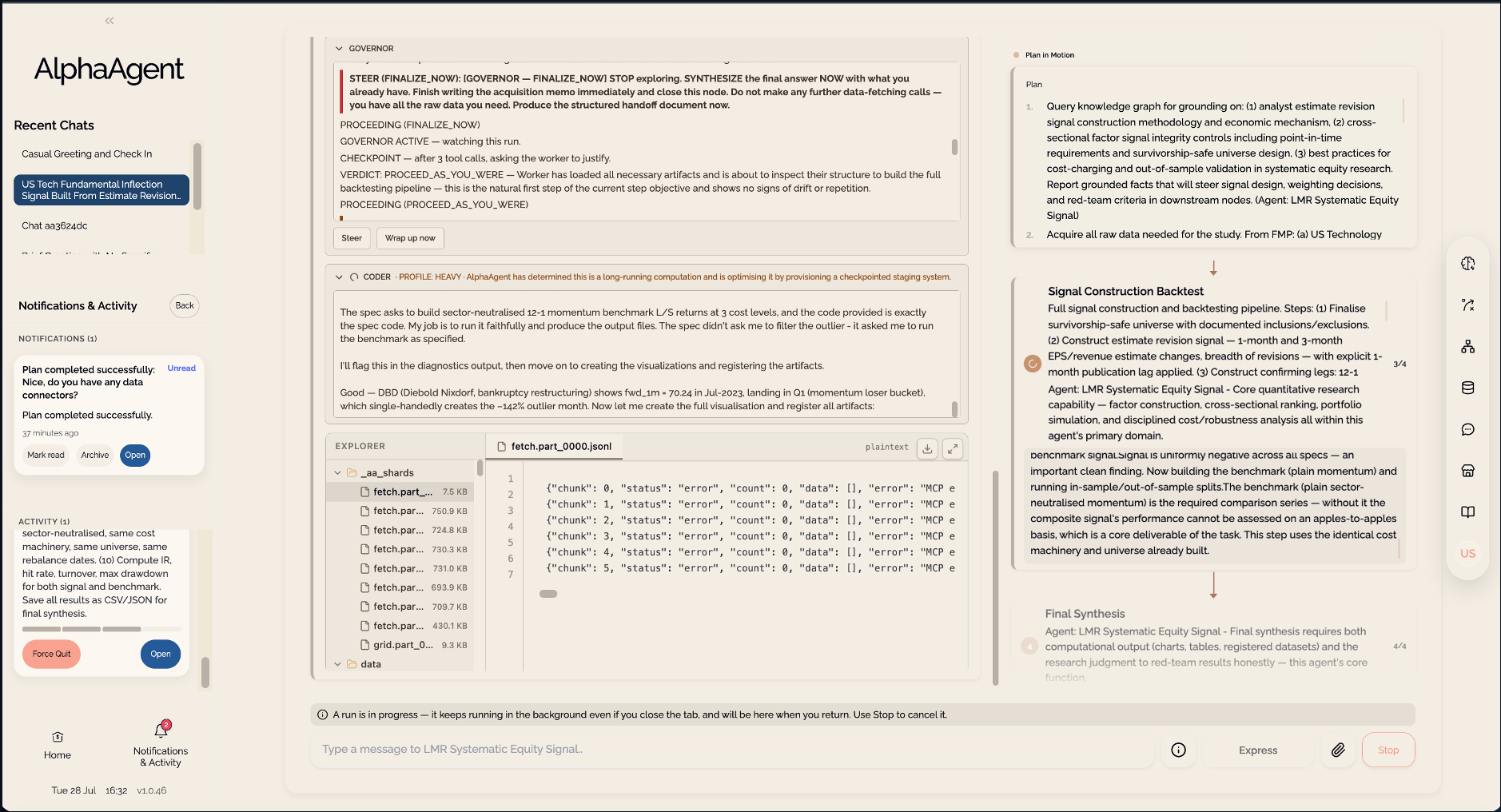Click the US avatar in the right rail
This screenshot has height=812, width=1501.
click(x=1467, y=553)
